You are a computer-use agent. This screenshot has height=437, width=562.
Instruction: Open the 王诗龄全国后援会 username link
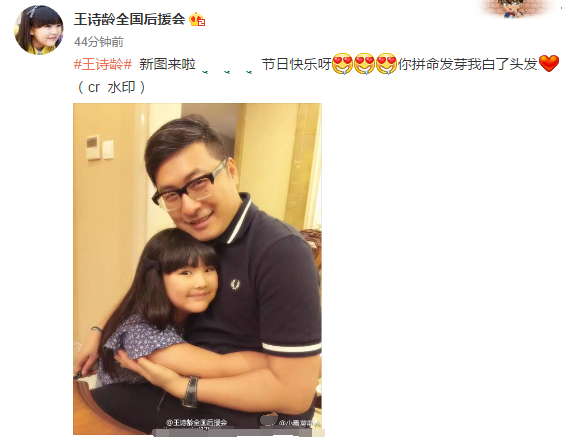click(x=129, y=19)
